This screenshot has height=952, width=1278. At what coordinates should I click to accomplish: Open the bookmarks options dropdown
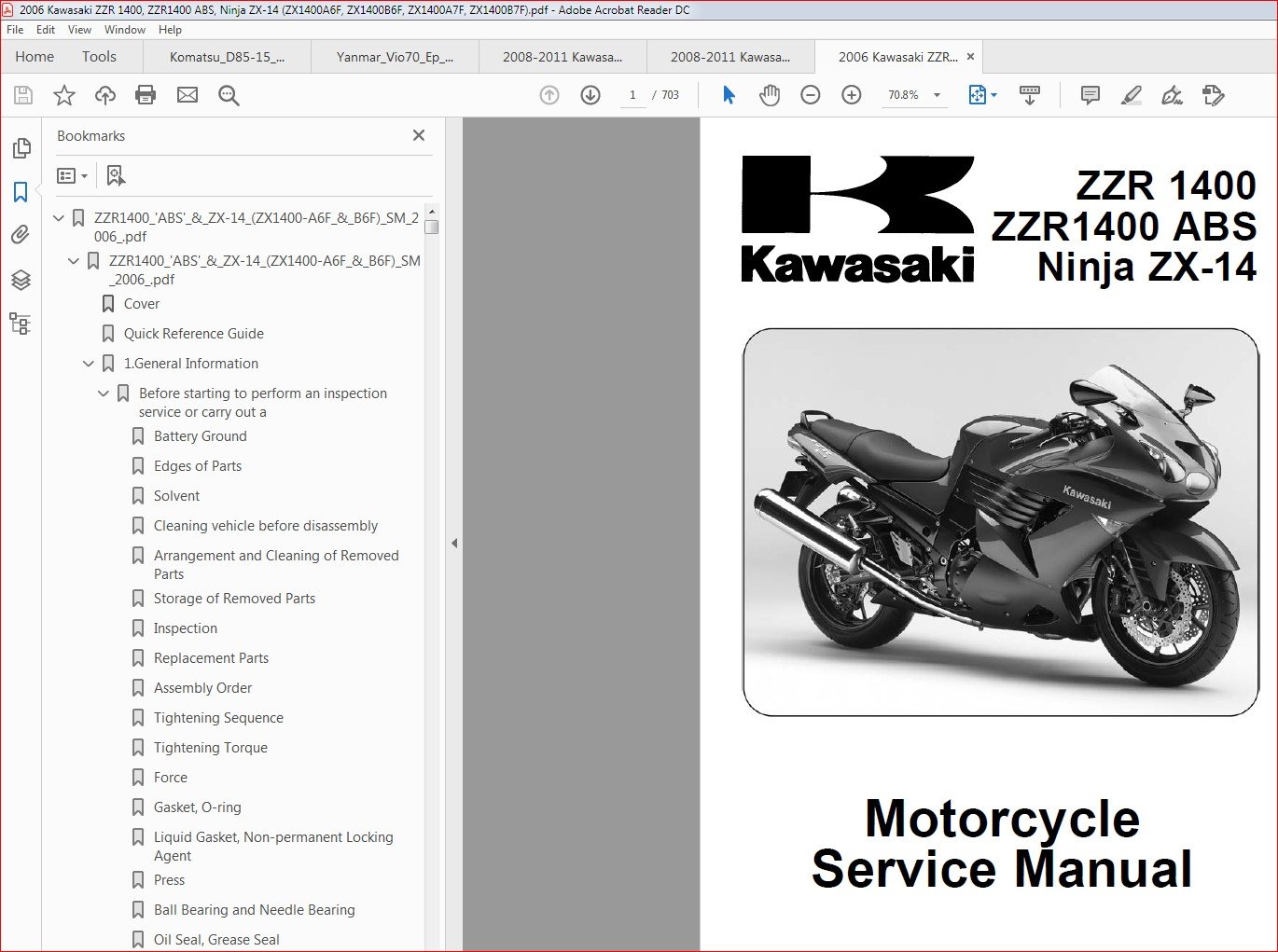tap(73, 175)
